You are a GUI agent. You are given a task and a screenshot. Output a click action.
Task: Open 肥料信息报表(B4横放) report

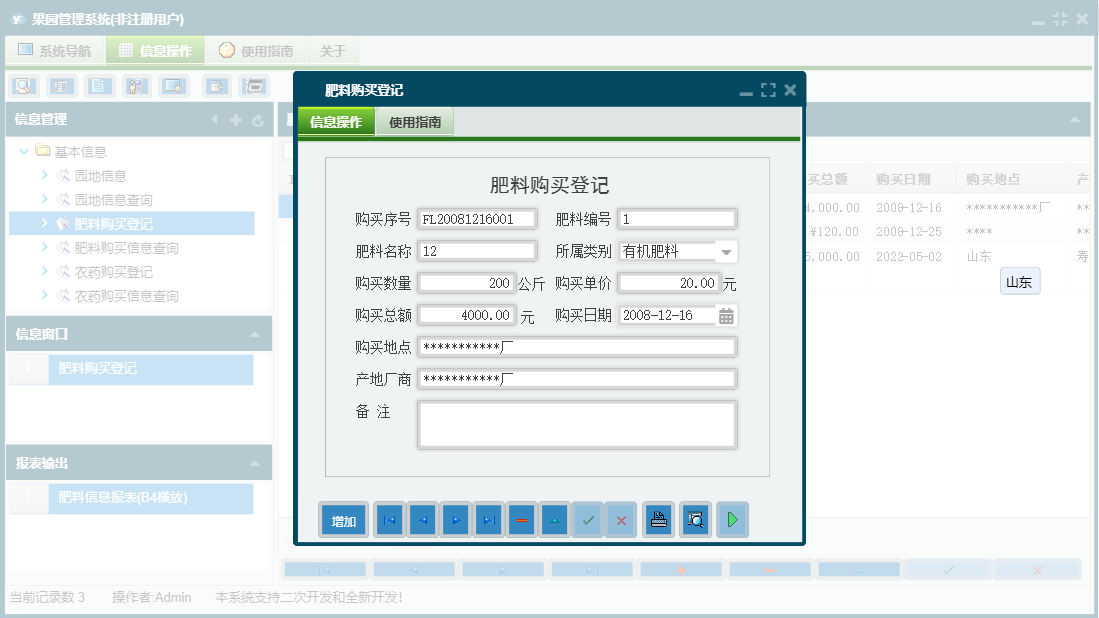click(x=151, y=498)
